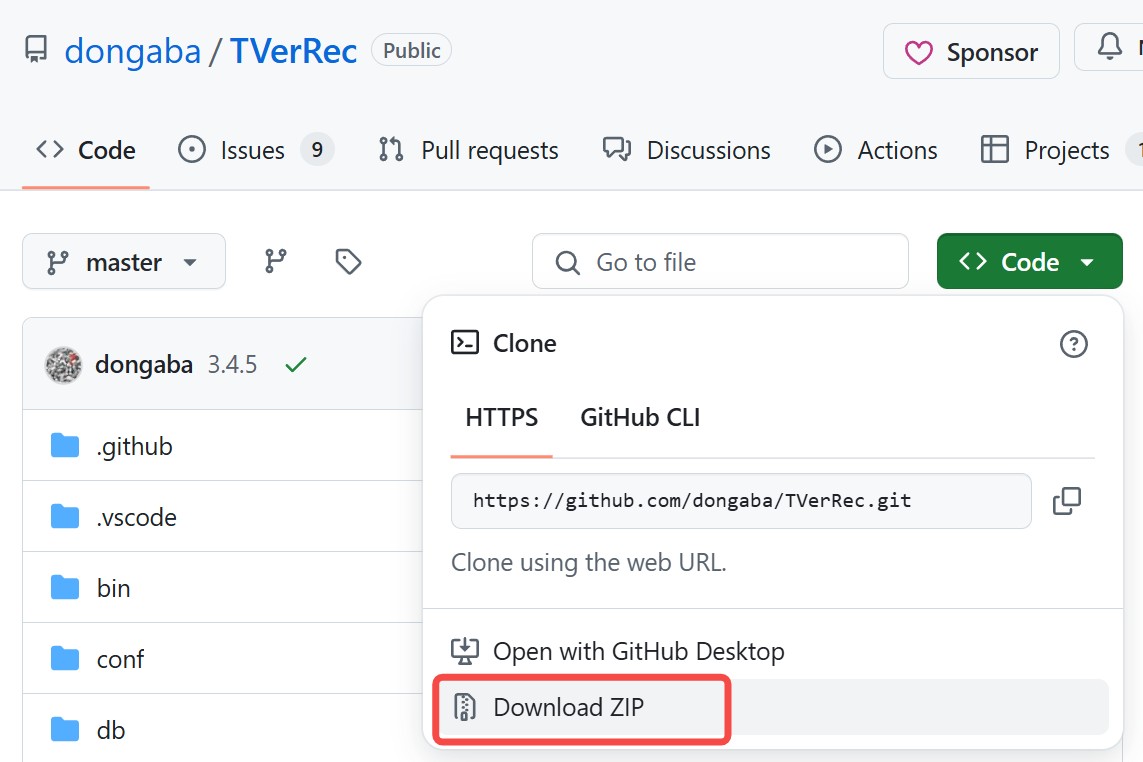Click Download ZIP
1143x762 pixels.
(772, 707)
